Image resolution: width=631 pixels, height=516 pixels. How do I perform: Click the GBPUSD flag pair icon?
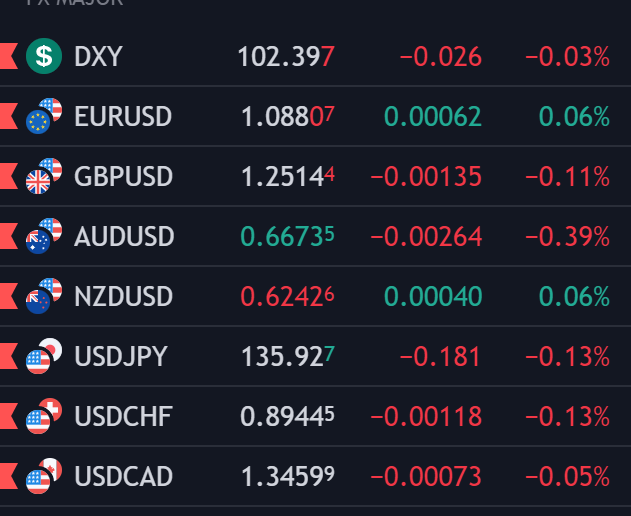point(43,176)
